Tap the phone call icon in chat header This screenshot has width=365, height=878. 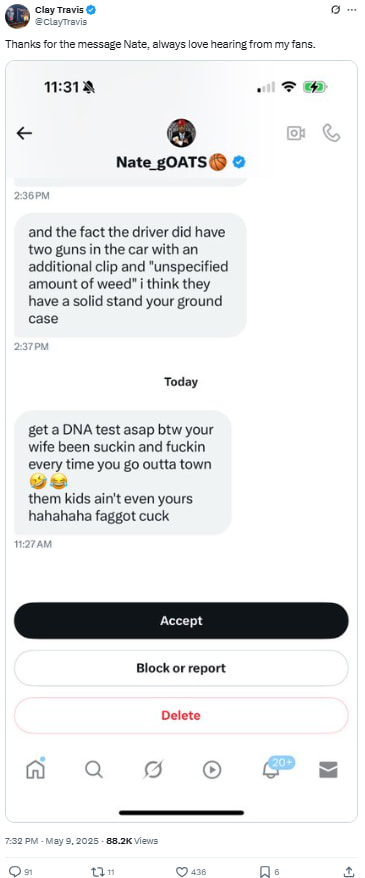point(331,133)
